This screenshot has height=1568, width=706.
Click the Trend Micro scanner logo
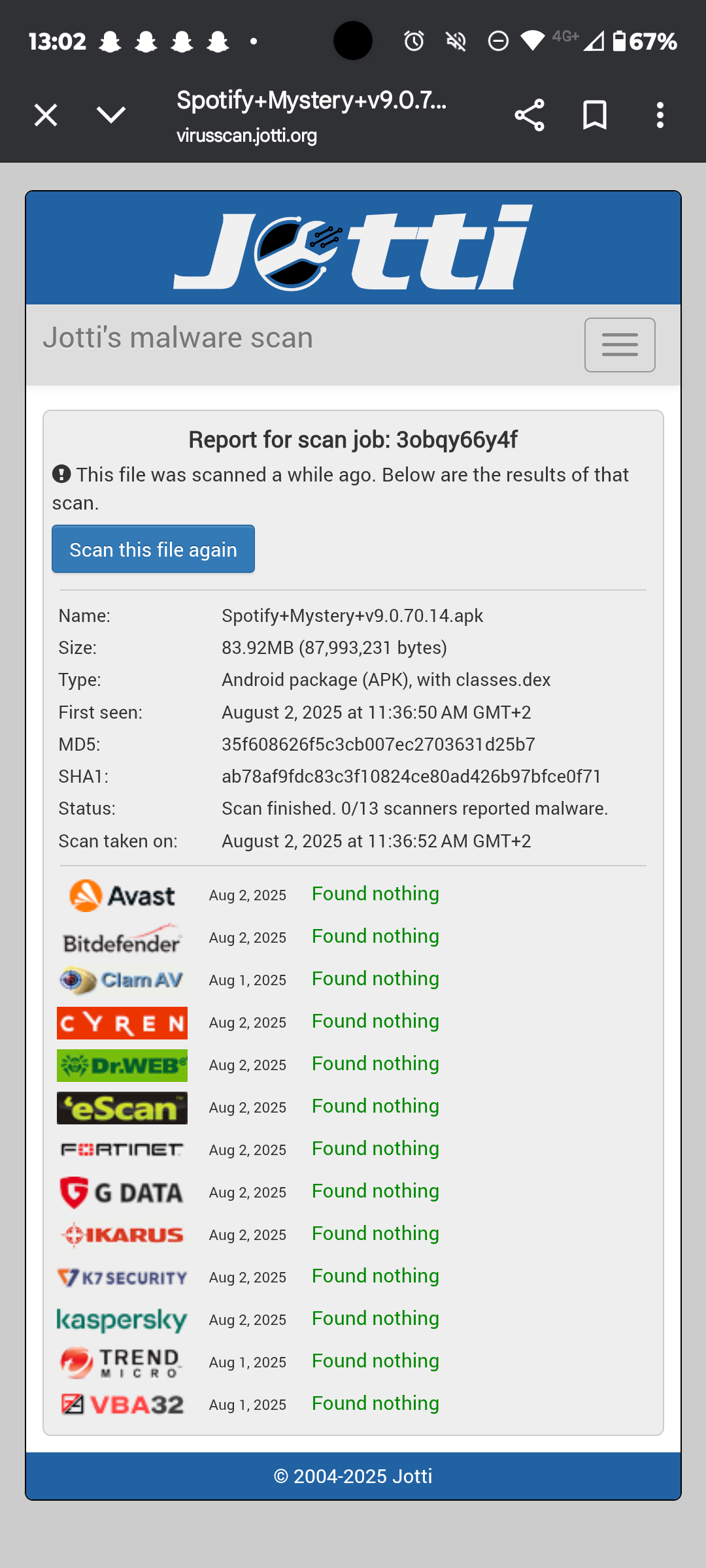(122, 1363)
